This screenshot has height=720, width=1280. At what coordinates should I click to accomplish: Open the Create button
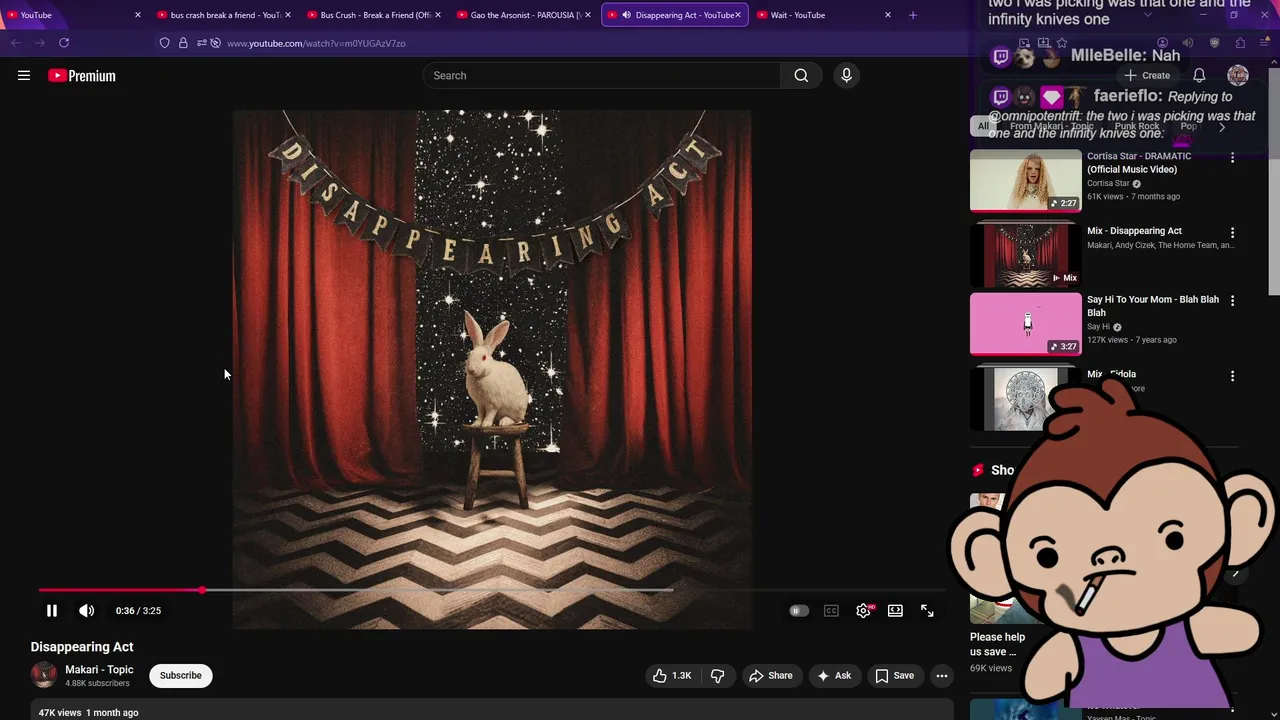[x=1146, y=75]
